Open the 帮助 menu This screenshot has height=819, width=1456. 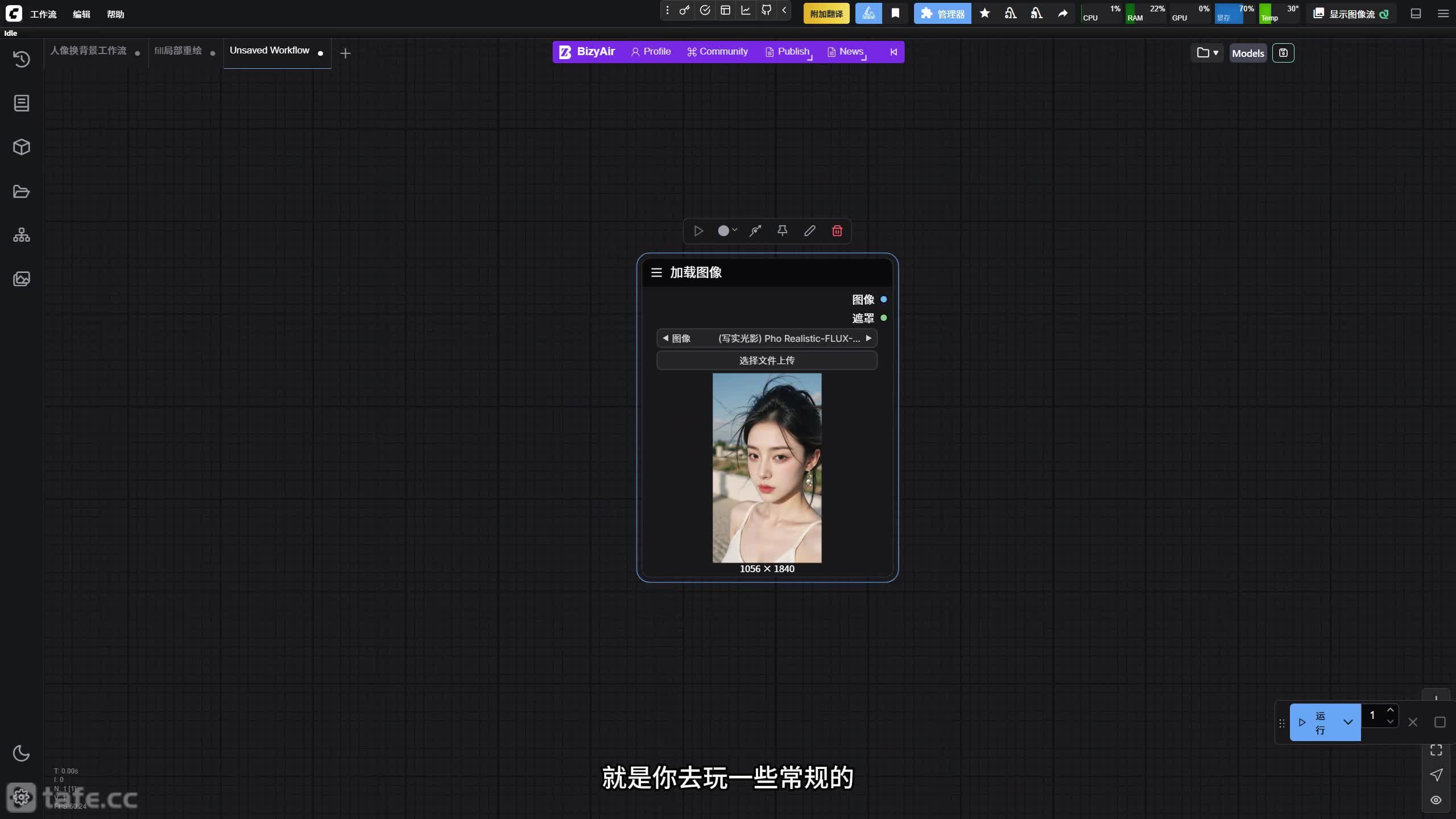(115, 14)
